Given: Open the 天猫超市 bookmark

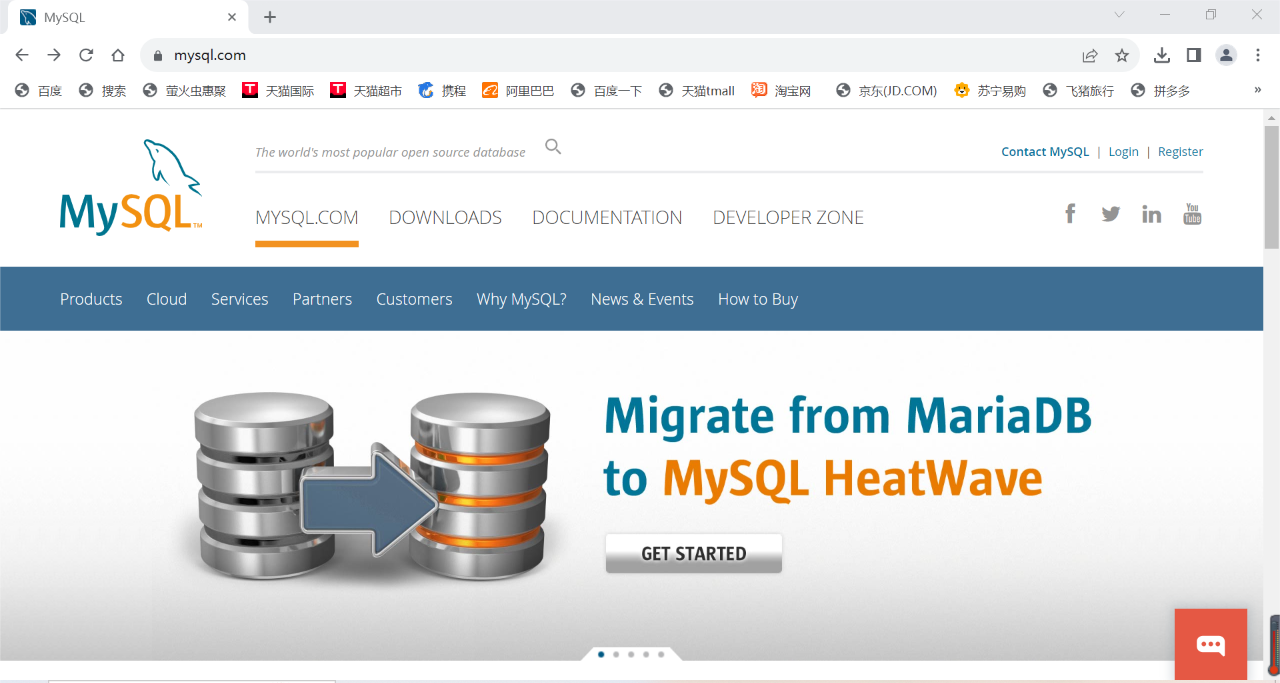Looking at the screenshot, I should point(366,90).
